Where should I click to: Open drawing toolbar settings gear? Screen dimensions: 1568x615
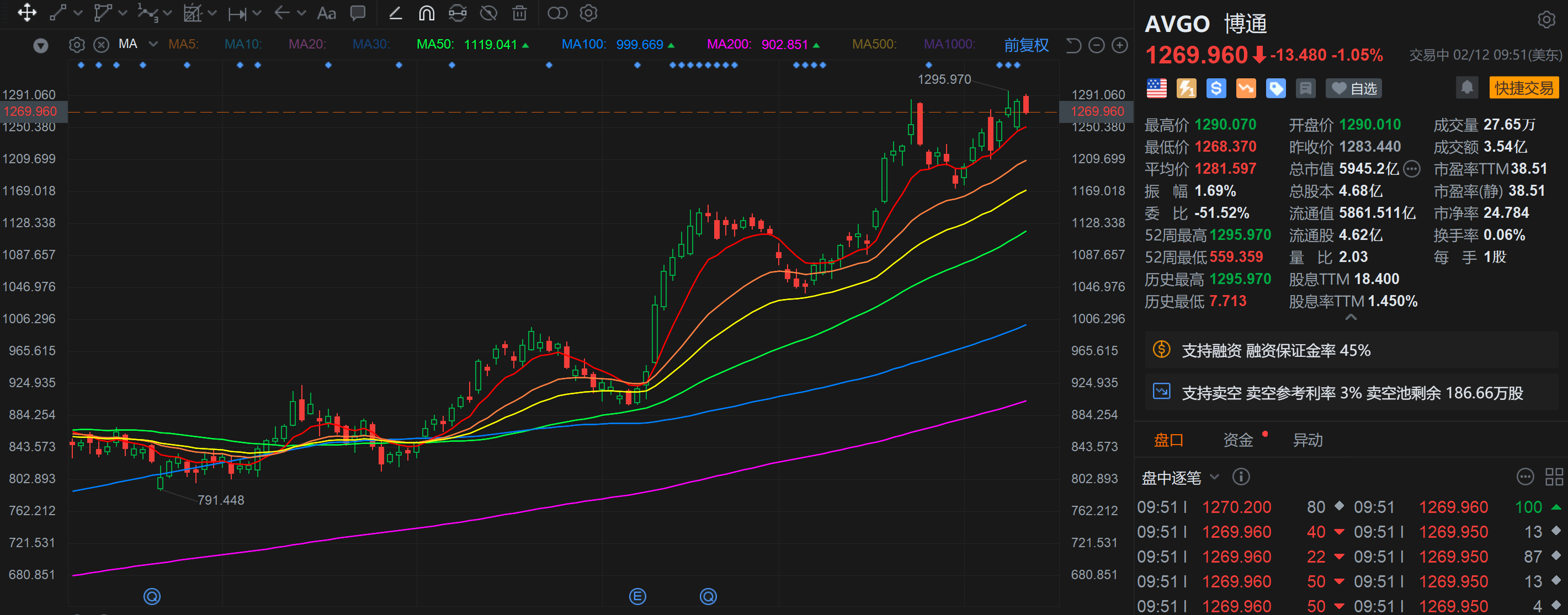[588, 13]
